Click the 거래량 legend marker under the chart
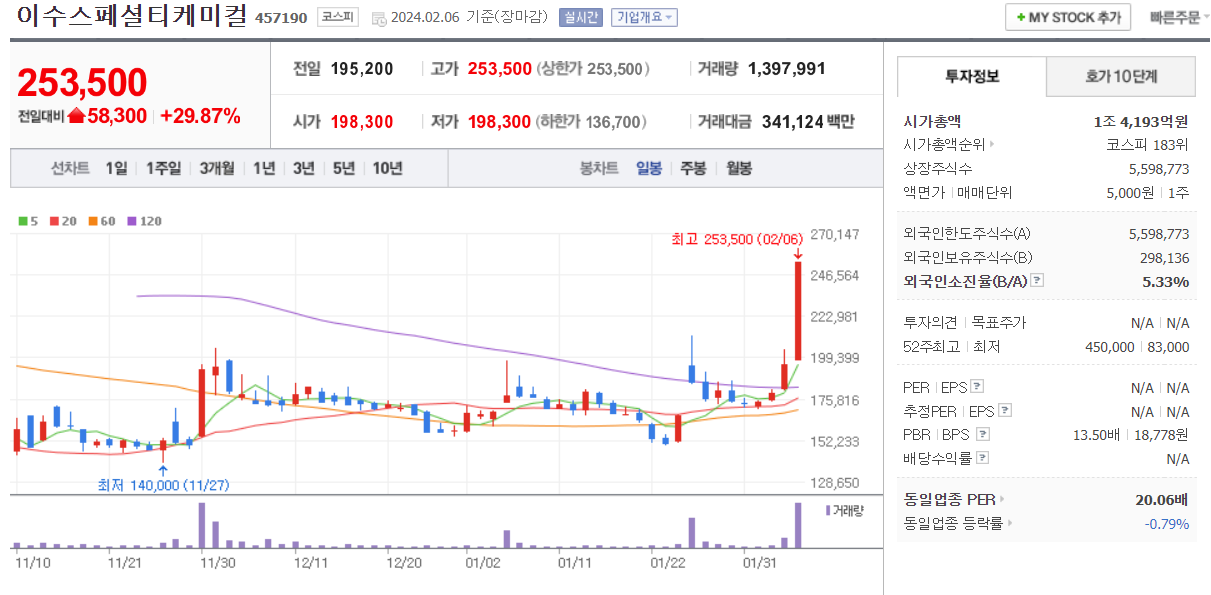Viewport: 1211px width, 595px height. [828, 510]
